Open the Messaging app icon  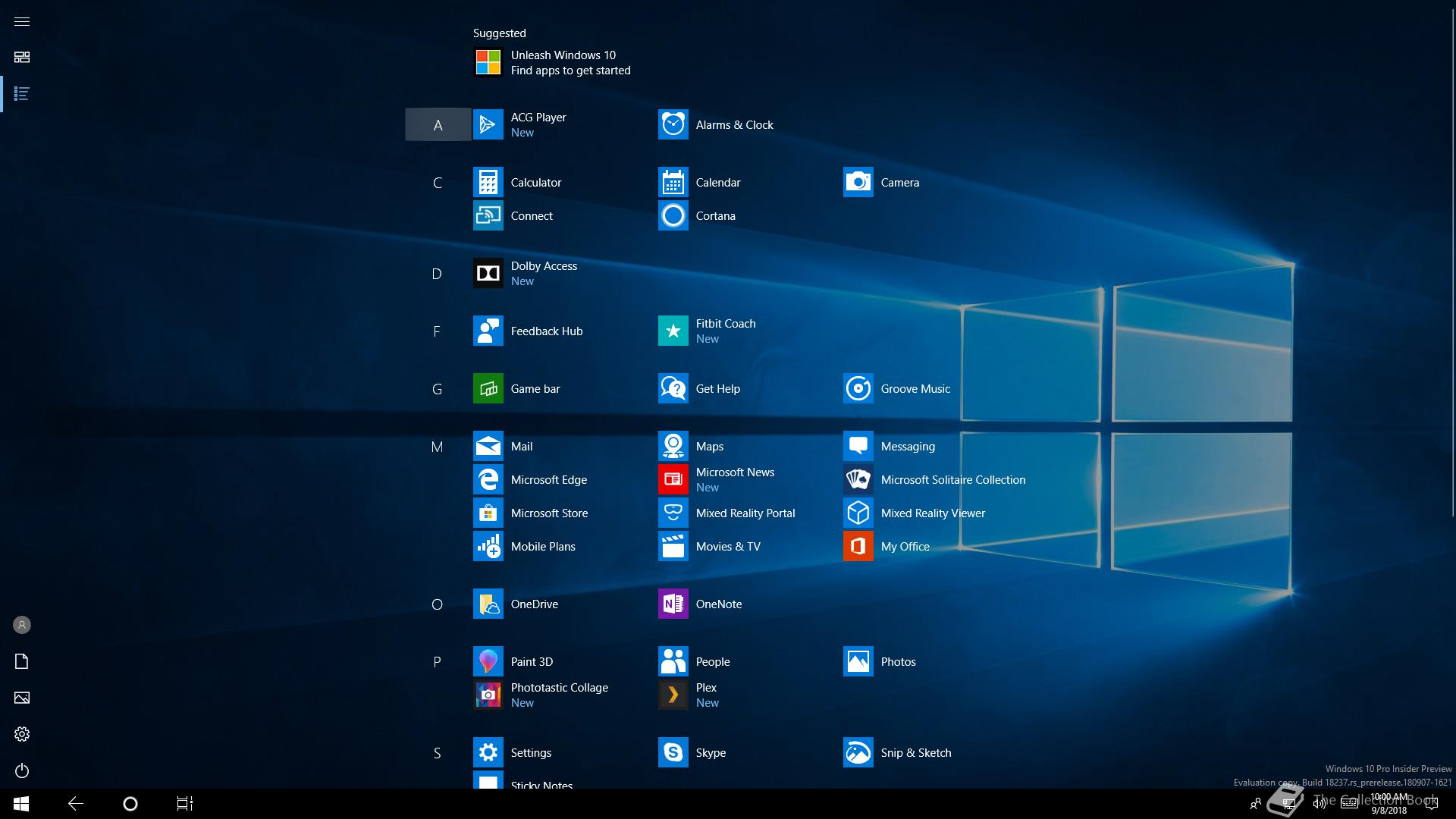point(858,446)
